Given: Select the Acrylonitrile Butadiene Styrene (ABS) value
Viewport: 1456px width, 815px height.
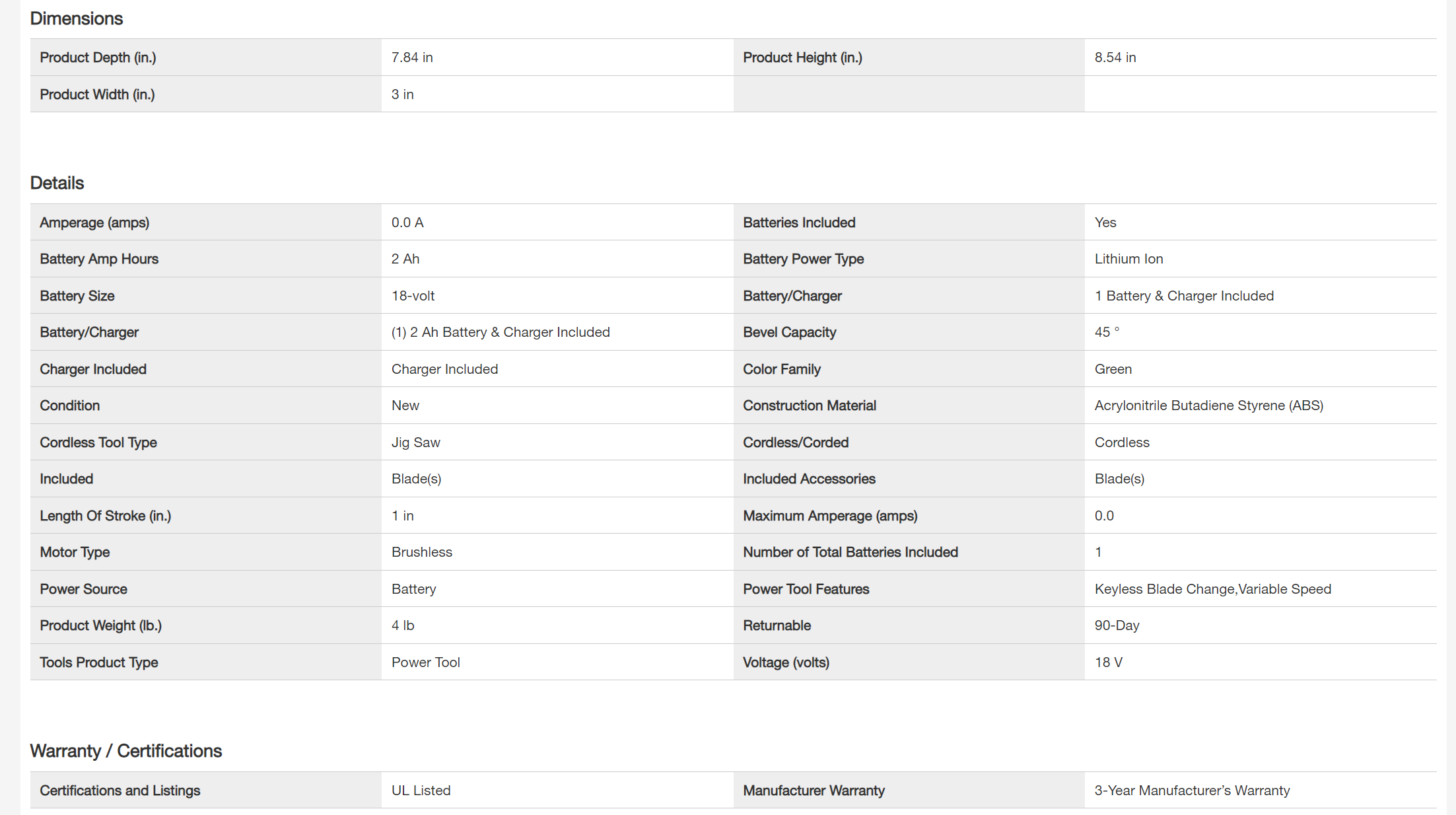Looking at the screenshot, I should pos(1208,406).
